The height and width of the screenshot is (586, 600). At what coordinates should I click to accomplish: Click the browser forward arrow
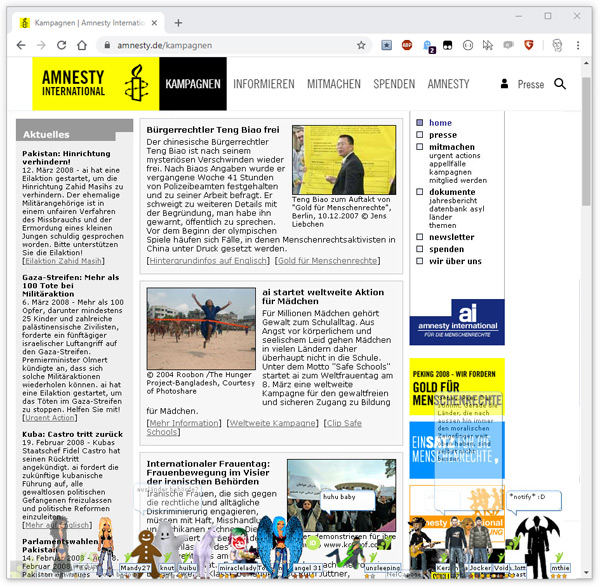tap(41, 46)
